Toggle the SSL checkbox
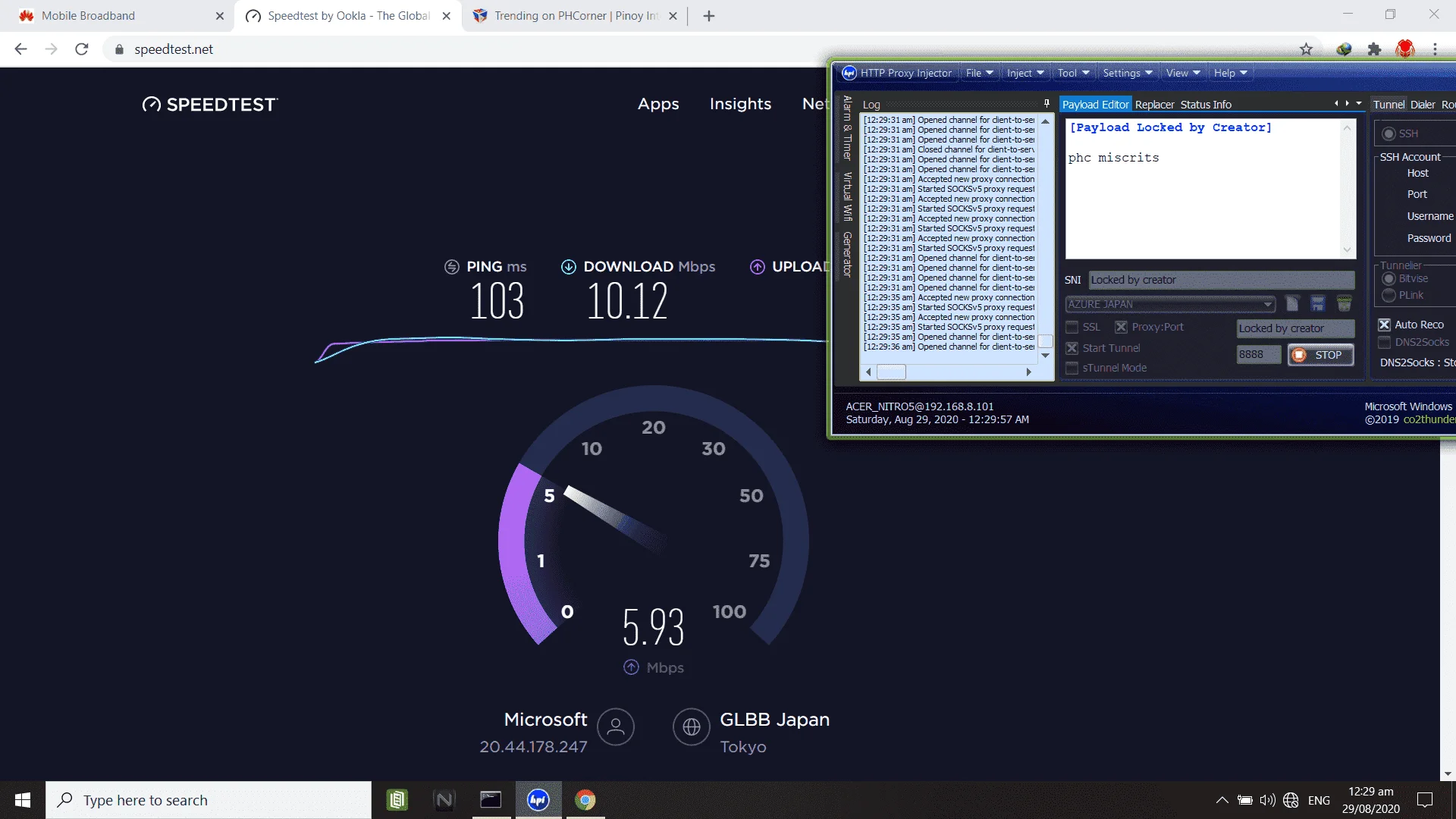 click(1072, 328)
